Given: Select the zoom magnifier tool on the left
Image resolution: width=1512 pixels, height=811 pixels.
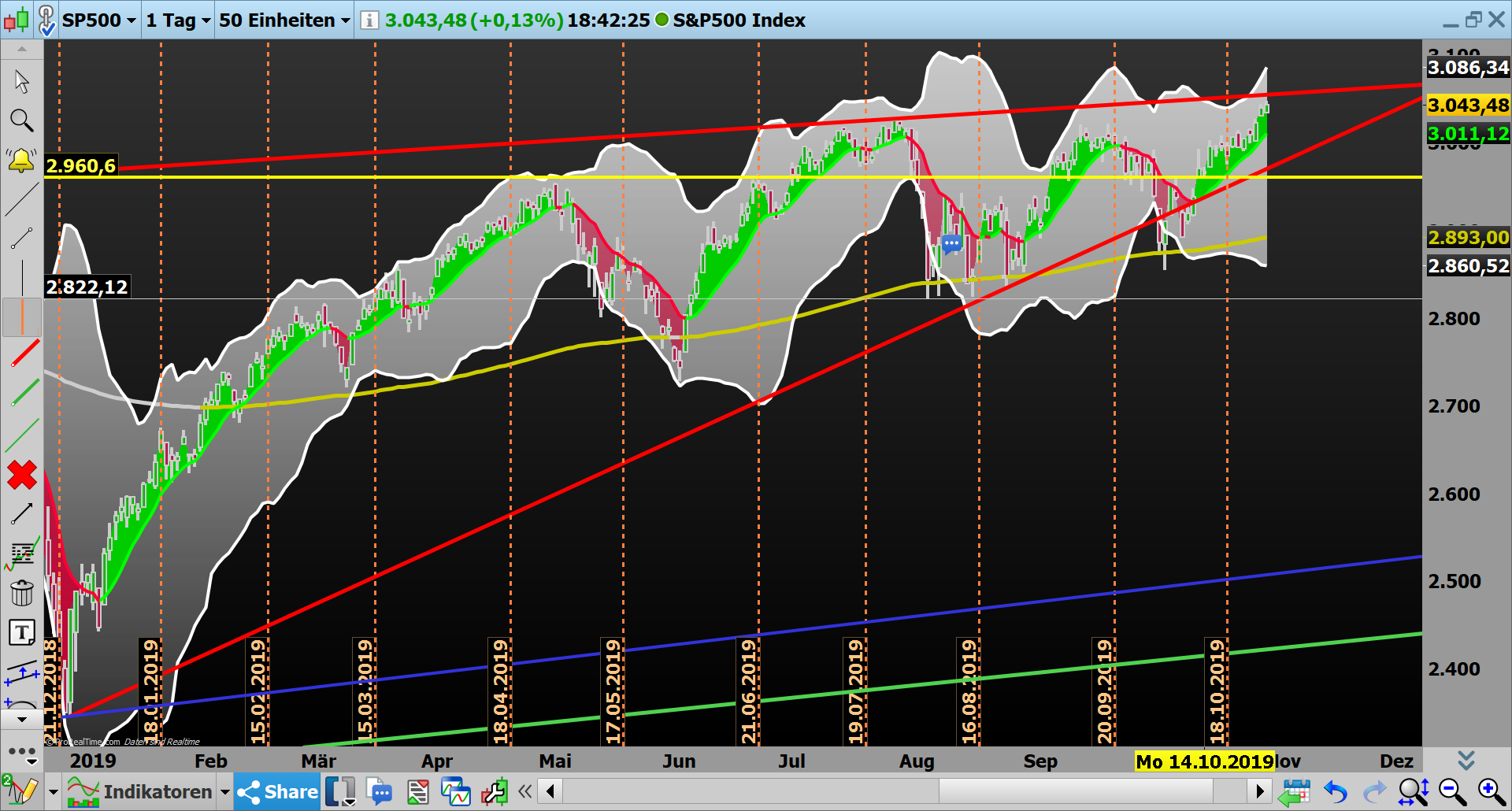Looking at the screenshot, I should click(21, 120).
